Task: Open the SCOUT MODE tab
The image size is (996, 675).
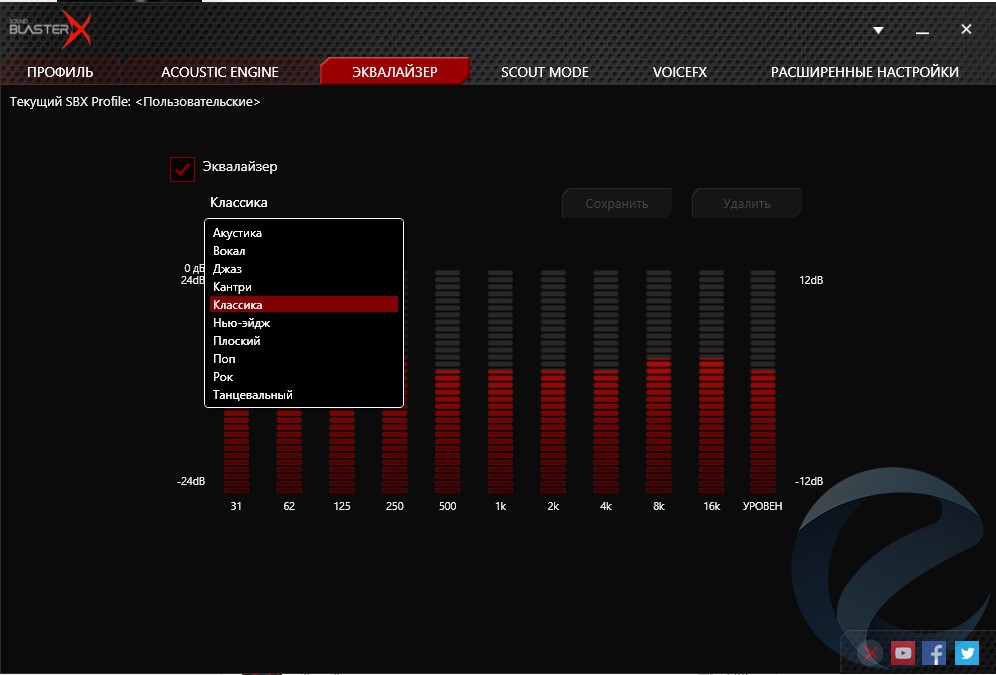Action: pos(544,72)
